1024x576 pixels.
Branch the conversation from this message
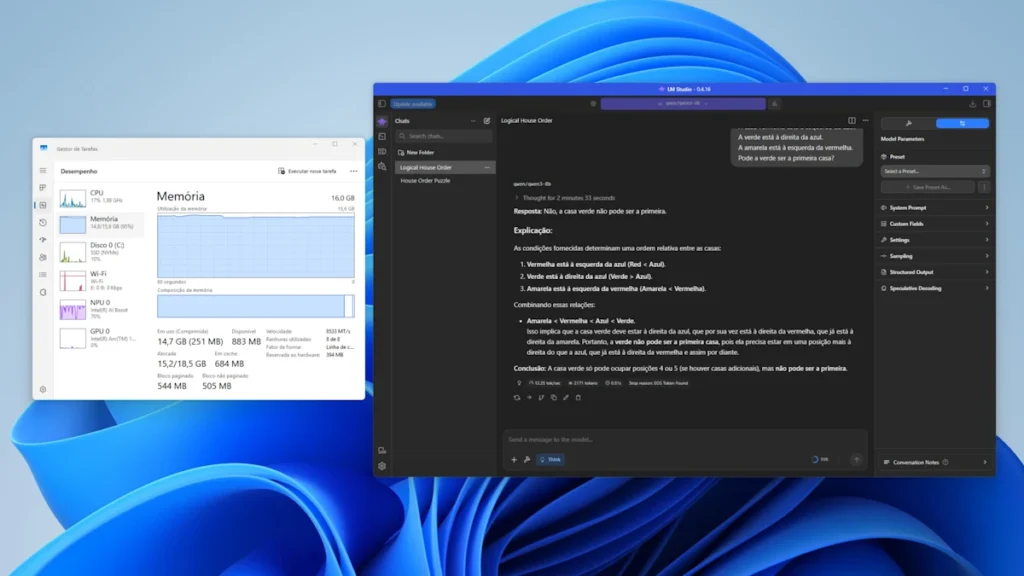click(x=541, y=398)
